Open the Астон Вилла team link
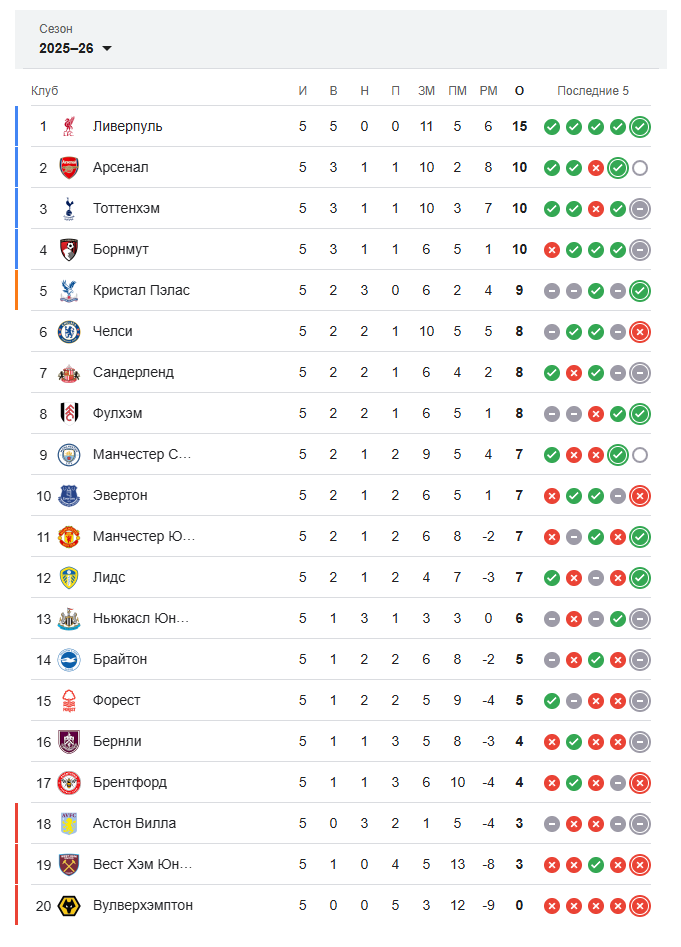 (134, 823)
